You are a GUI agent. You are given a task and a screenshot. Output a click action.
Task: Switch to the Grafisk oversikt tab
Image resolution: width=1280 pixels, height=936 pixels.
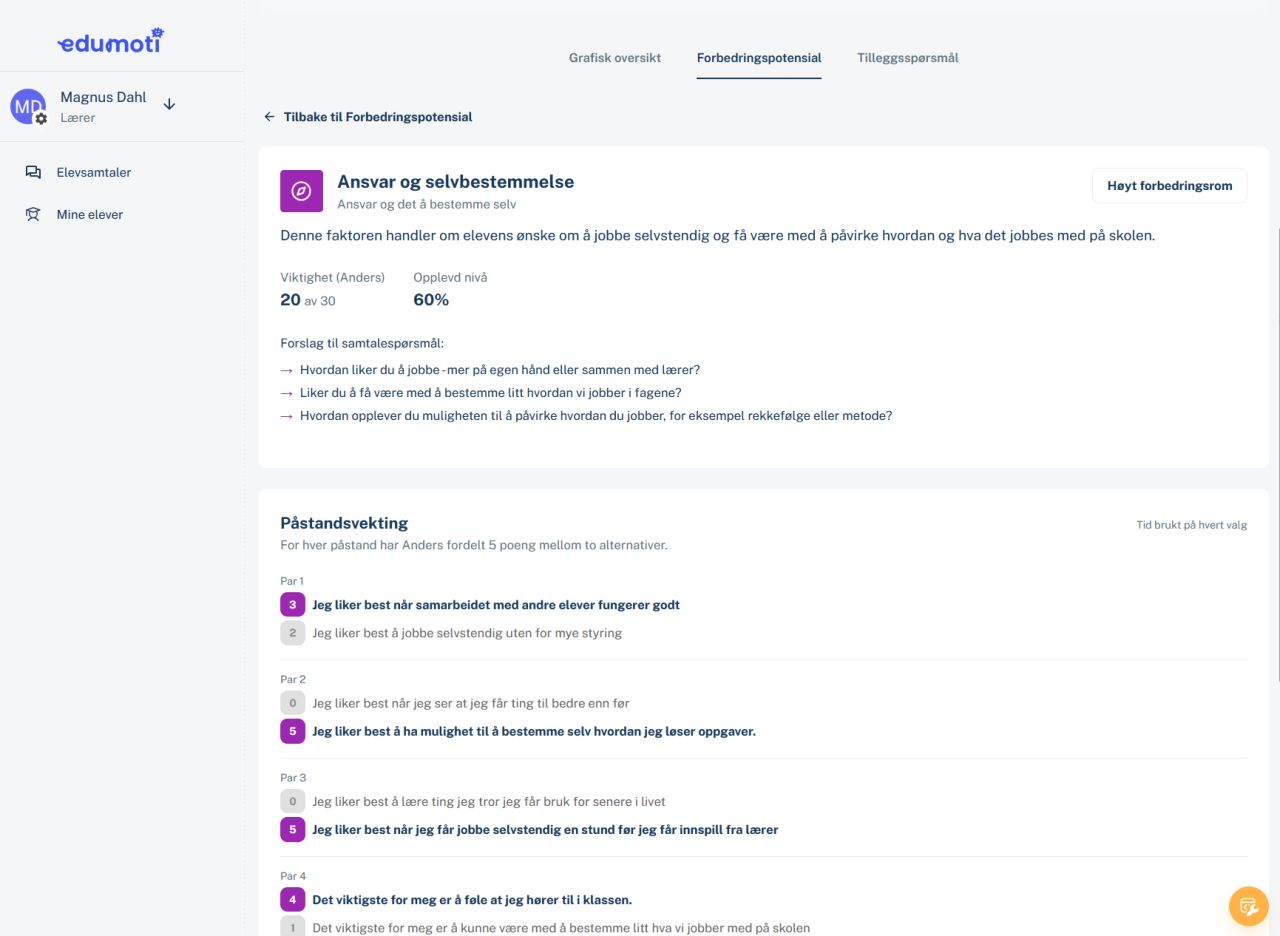coord(615,58)
